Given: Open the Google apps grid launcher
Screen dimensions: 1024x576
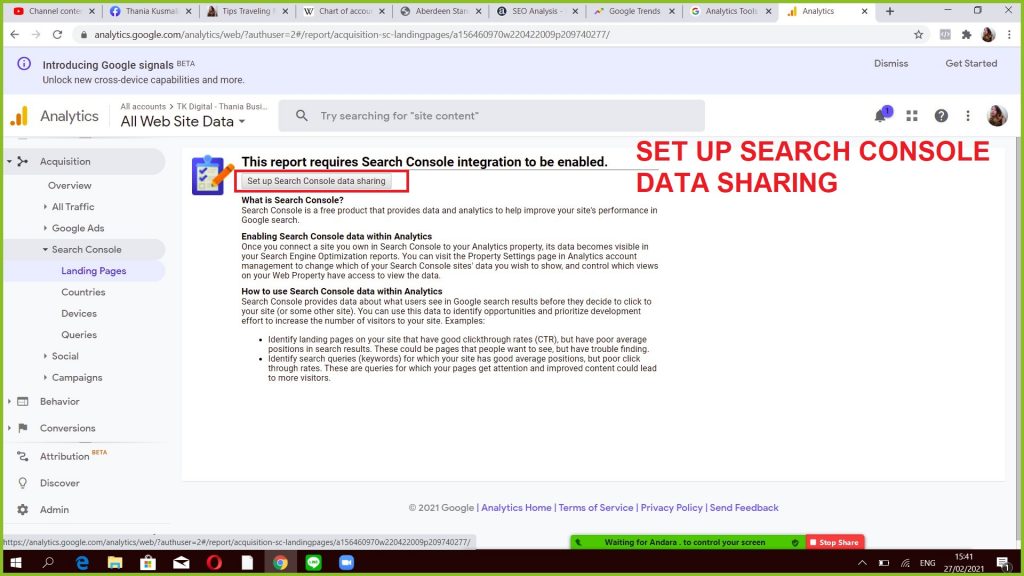Looking at the screenshot, I should [x=911, y=115].
